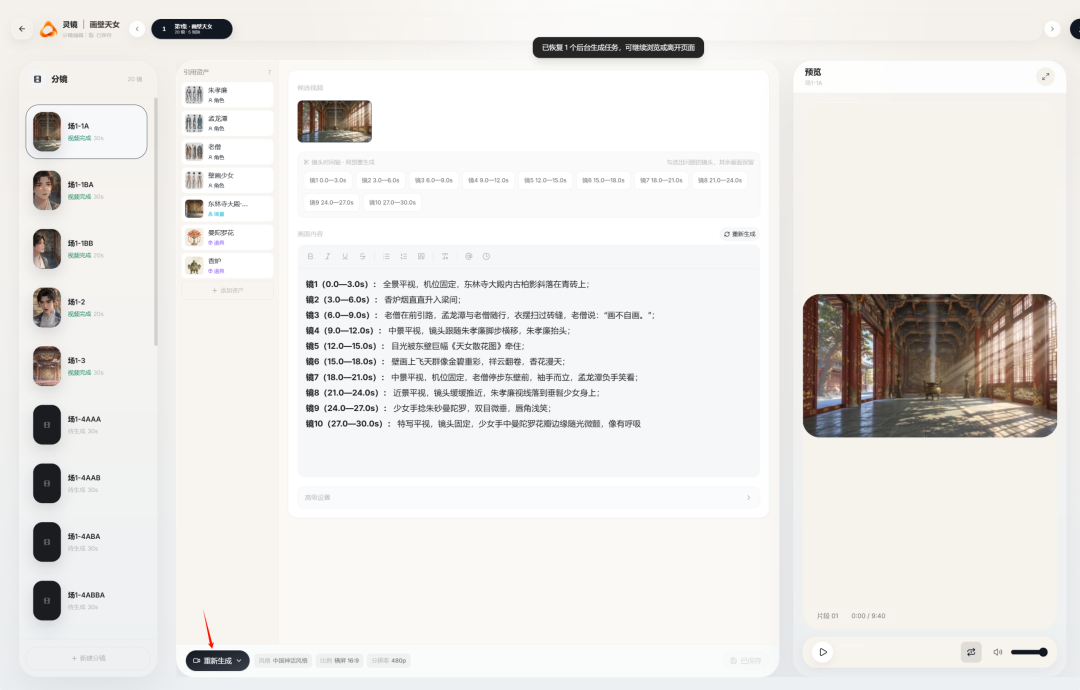
Task: Adjust the preview volume slider
Action: 1028,652
